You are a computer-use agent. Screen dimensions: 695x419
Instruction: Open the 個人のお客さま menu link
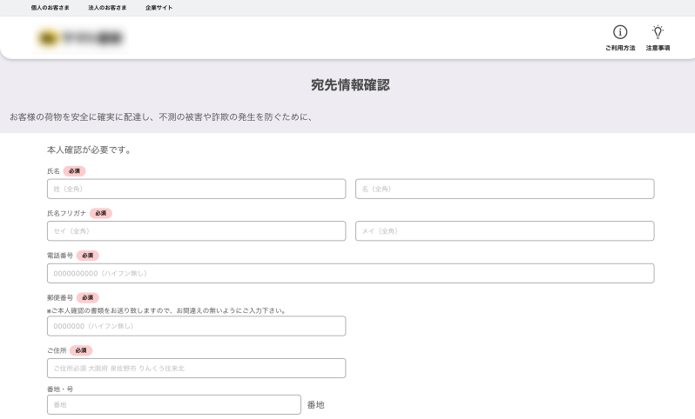tap(50, 8)
